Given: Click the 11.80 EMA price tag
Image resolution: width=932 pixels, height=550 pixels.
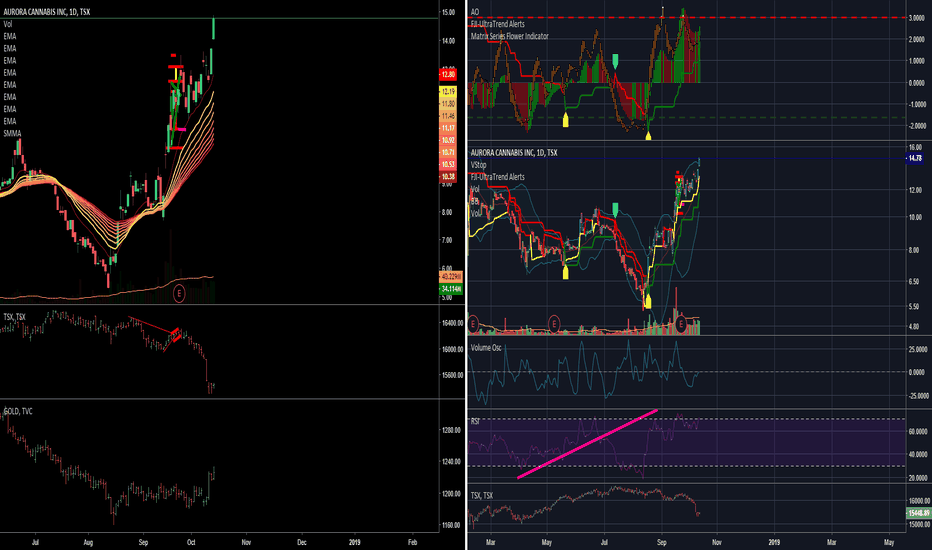Looking at the screenshot, I should pos(448,103).
